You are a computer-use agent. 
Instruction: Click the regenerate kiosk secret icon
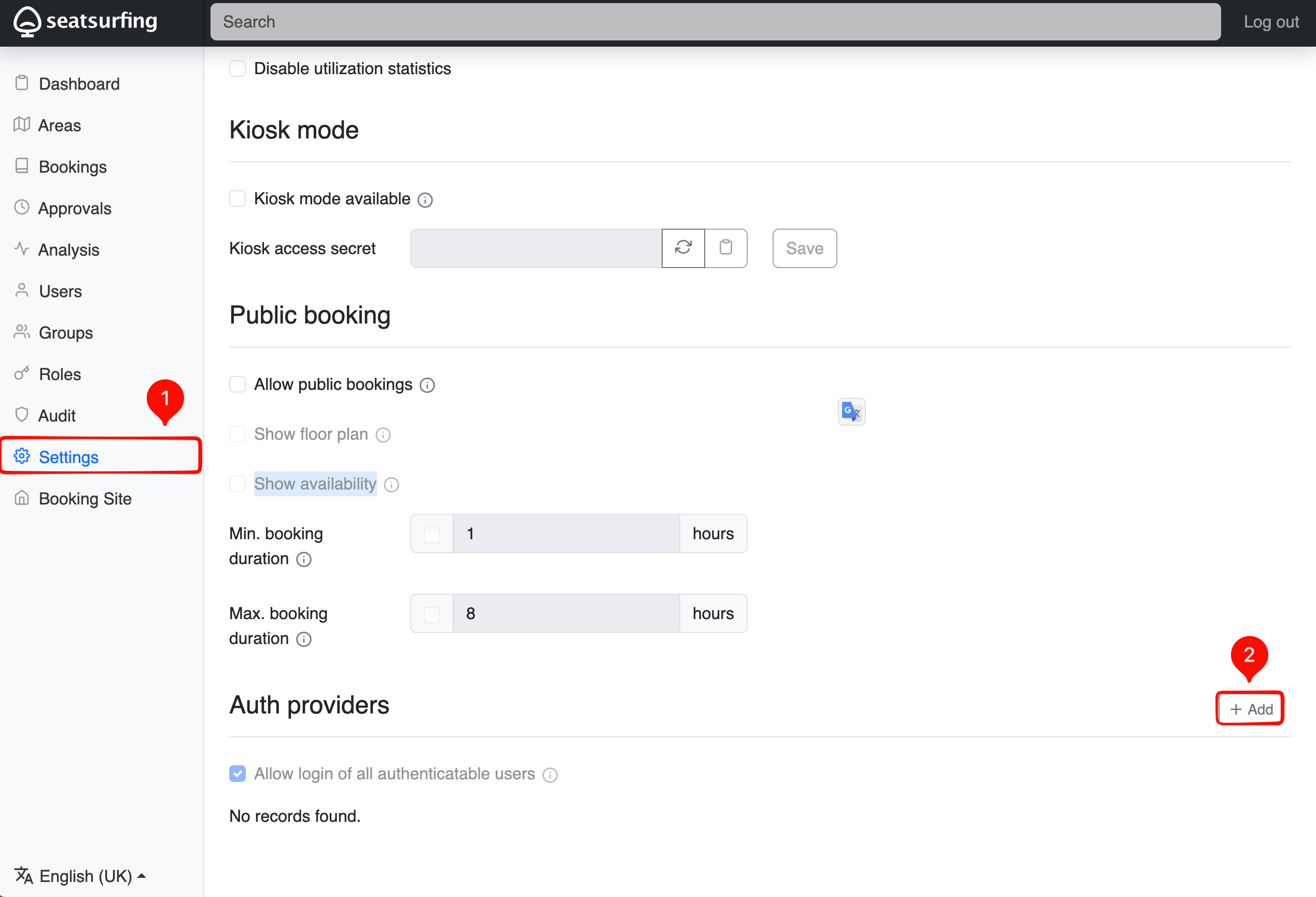(x=683, y=248)
